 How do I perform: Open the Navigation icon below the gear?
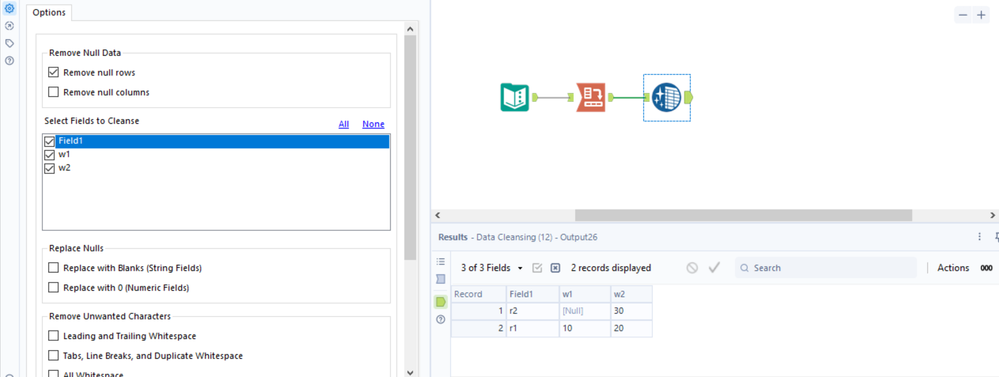10,25
